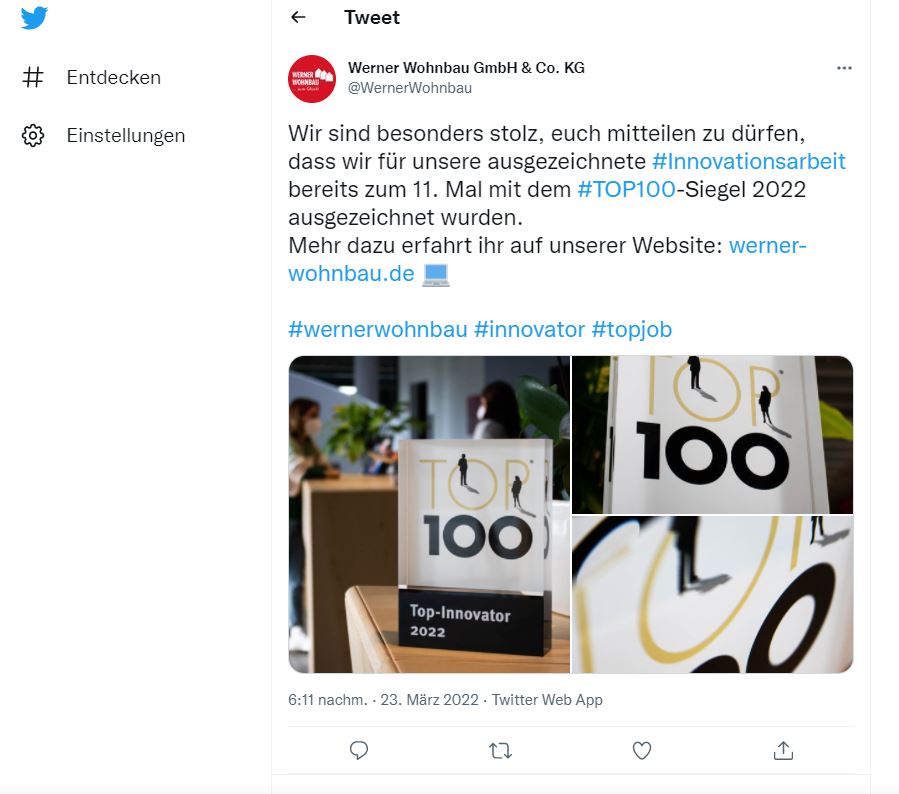Open Entdecken hashtag icon
899x794 pixels.
pyautogui.click(x=33, y=77)
